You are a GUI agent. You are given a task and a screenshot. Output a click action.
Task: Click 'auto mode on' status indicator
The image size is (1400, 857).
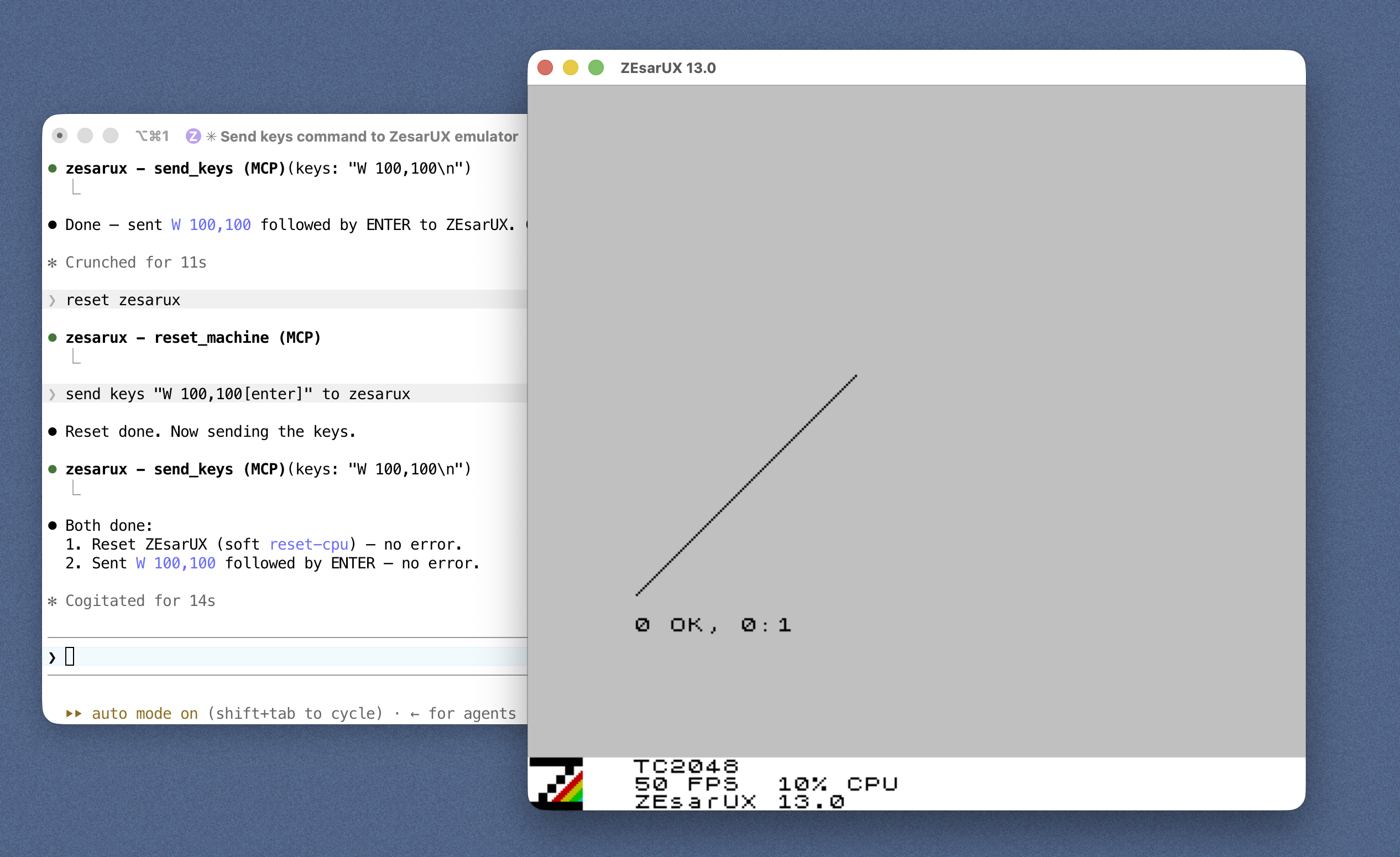[145, 714]
